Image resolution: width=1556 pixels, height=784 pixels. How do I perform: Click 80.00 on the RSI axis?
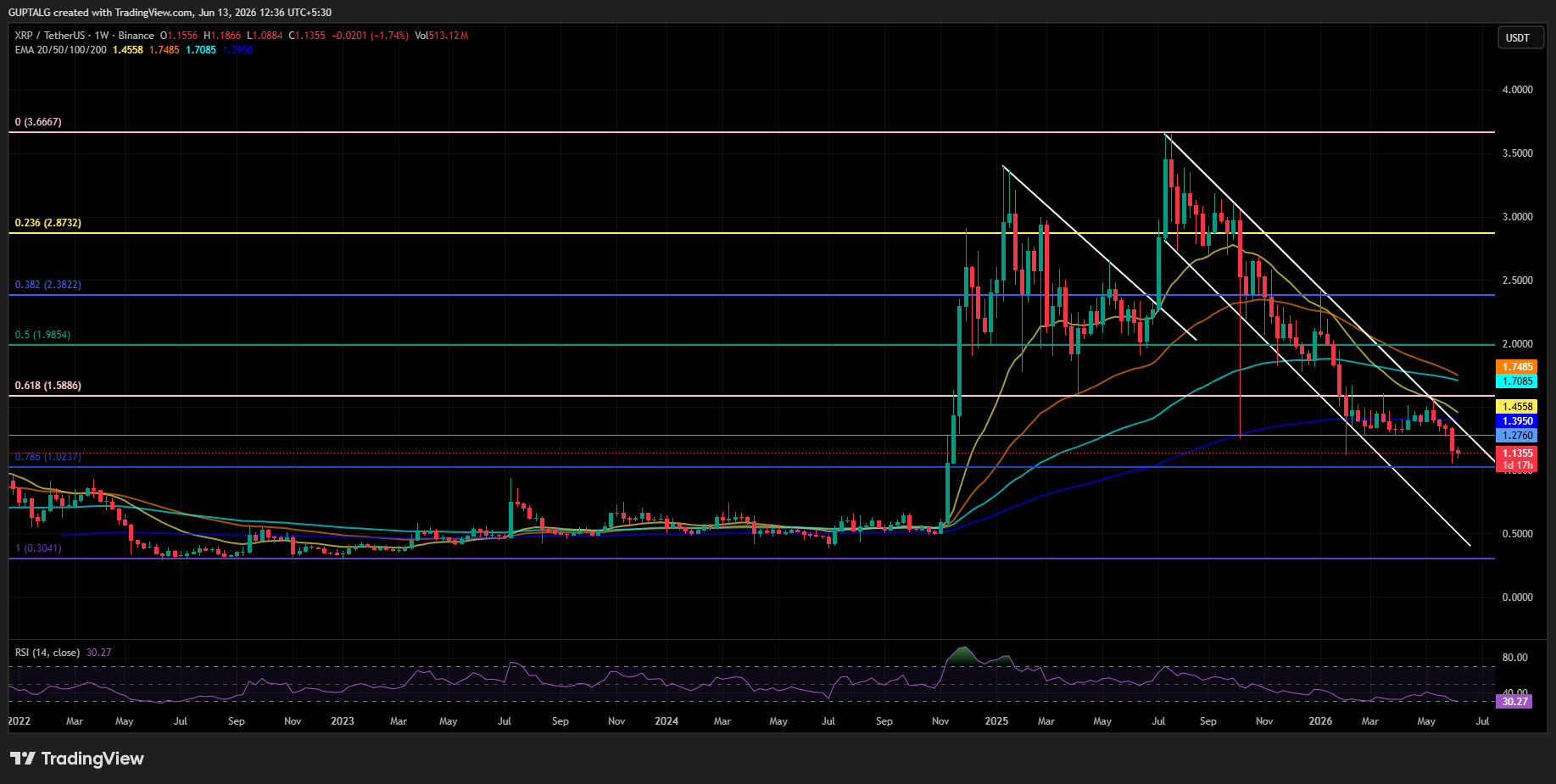click(x=1514, y=658)
